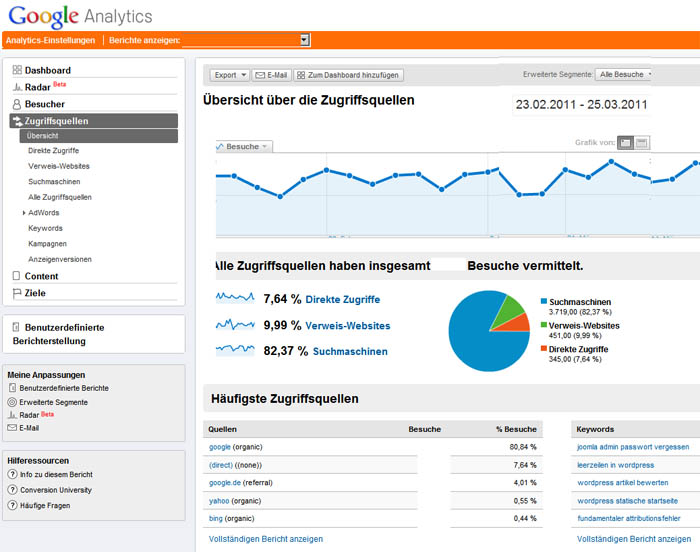Click the Erweiterte Segmente circle icon
The width and height of the screenshot is (700, 552).
pos(12,402)
